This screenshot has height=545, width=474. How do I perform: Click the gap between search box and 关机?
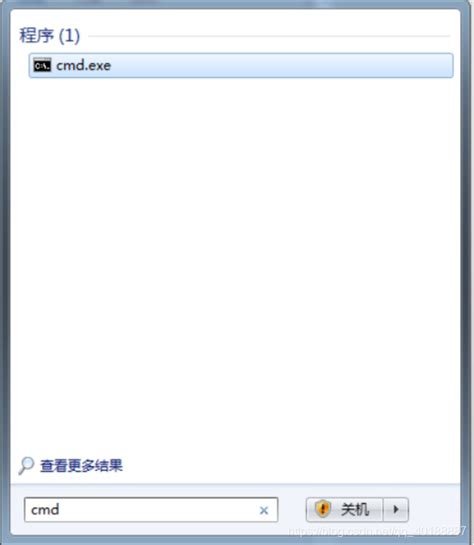(x=292, y=510)
